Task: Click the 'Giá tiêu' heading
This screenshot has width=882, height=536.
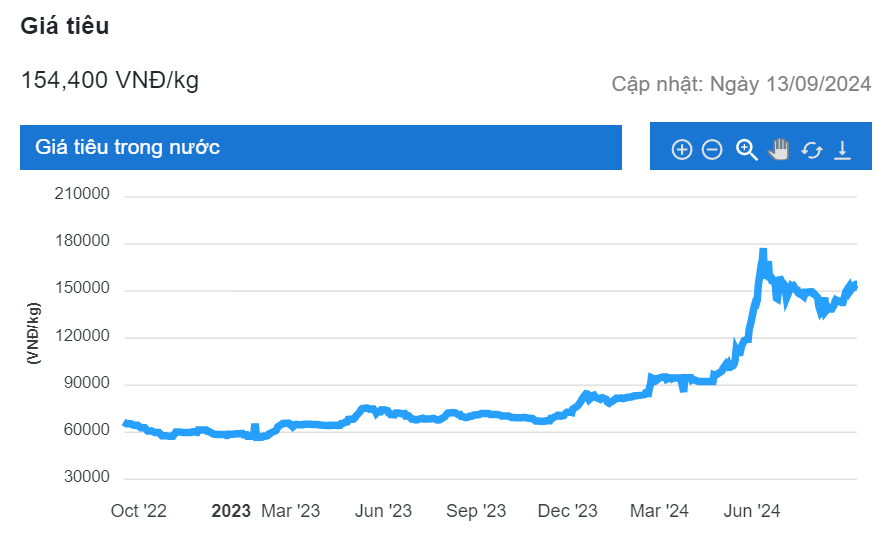Action: [65, 27]
